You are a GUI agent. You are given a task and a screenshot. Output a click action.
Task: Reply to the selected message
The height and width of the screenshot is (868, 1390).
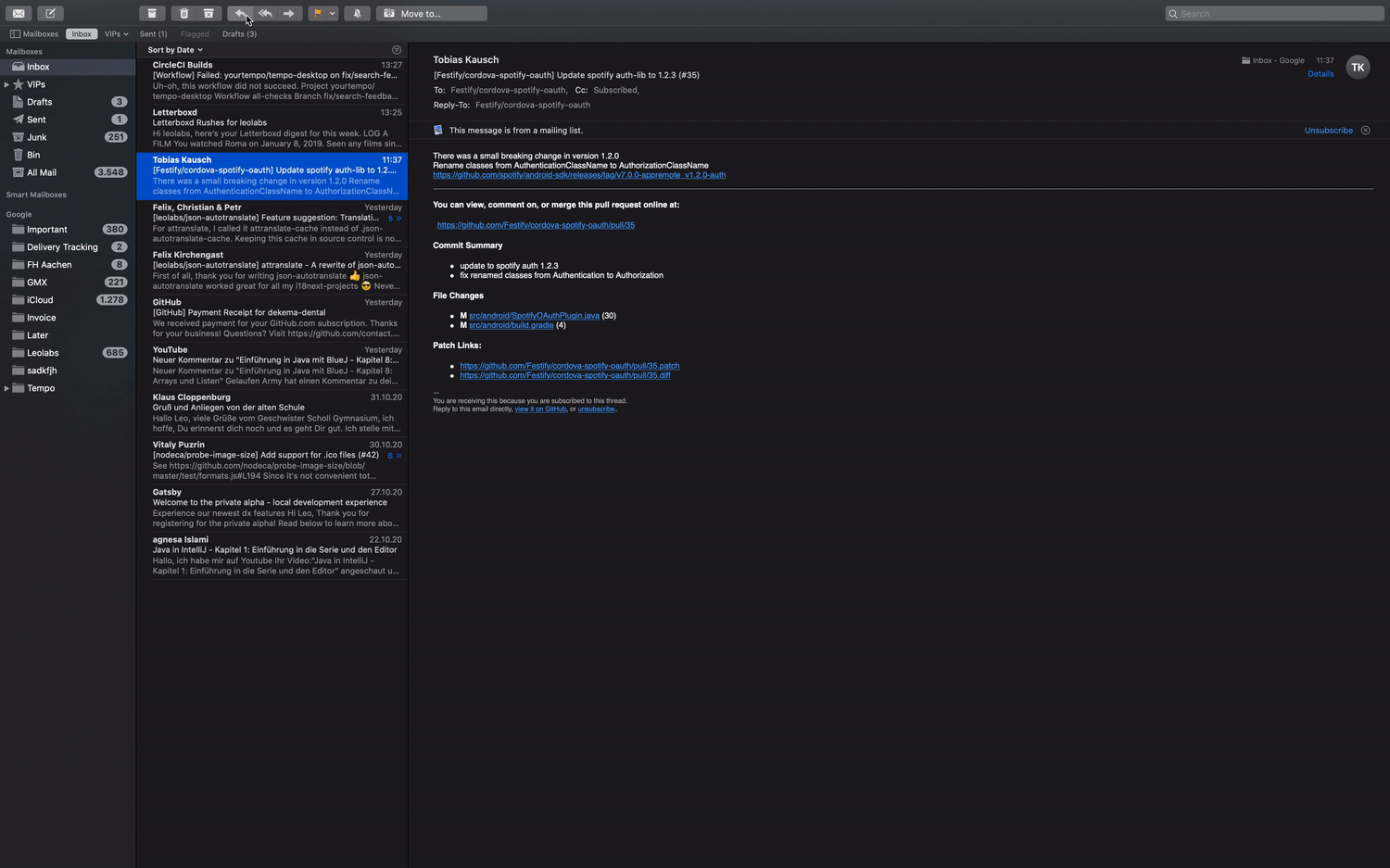tap(240, 13)
